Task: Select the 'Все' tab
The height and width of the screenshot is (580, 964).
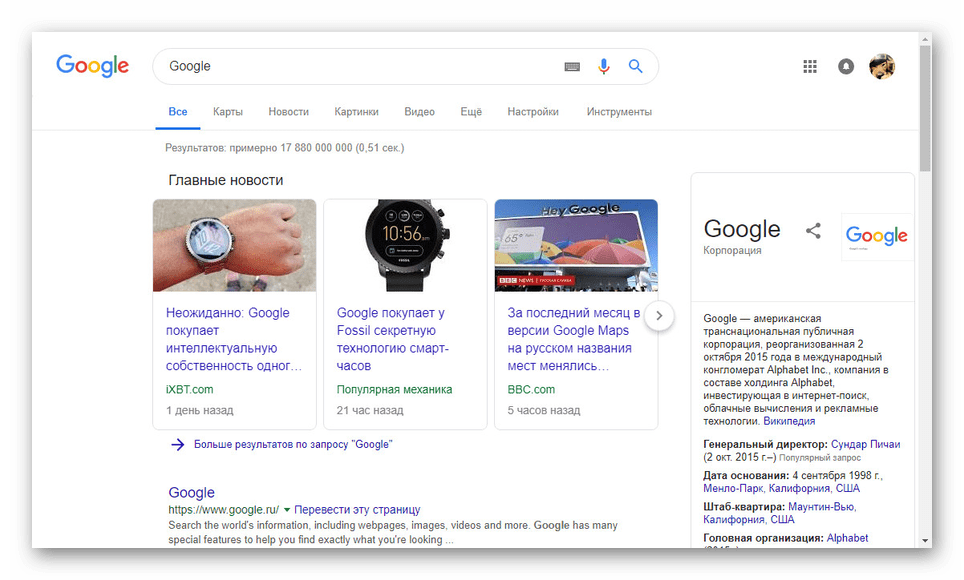Action: pos(178,112)
